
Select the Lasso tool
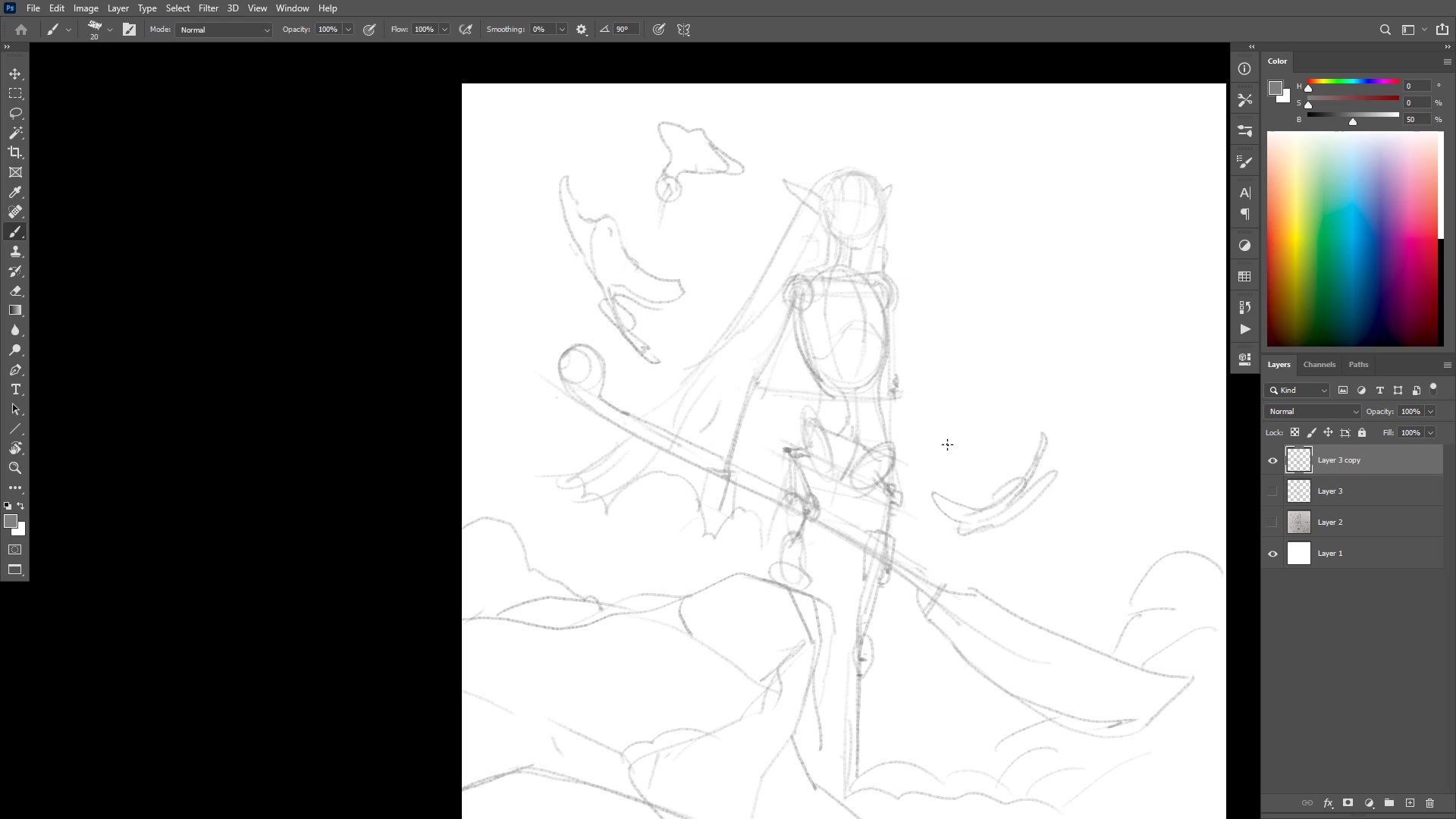15,113
